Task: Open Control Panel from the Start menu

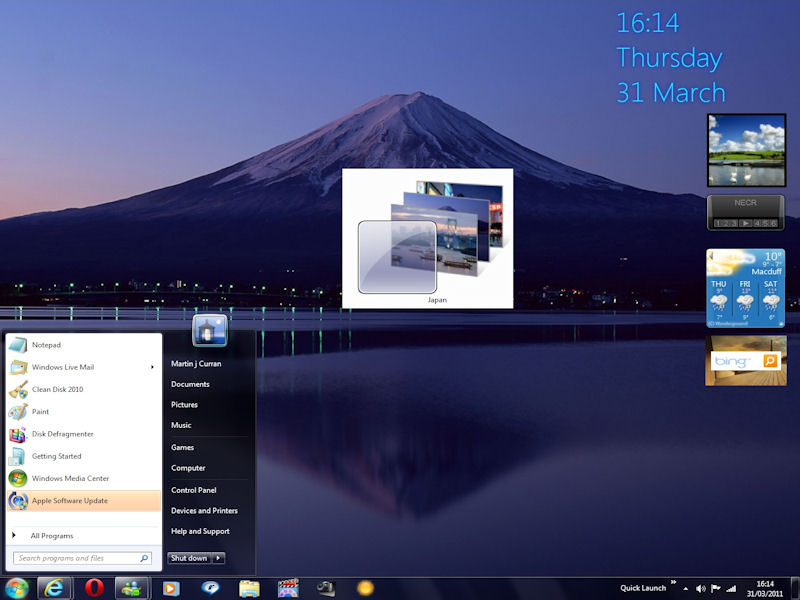Action: pyautogui.click(x=193, y=490)
